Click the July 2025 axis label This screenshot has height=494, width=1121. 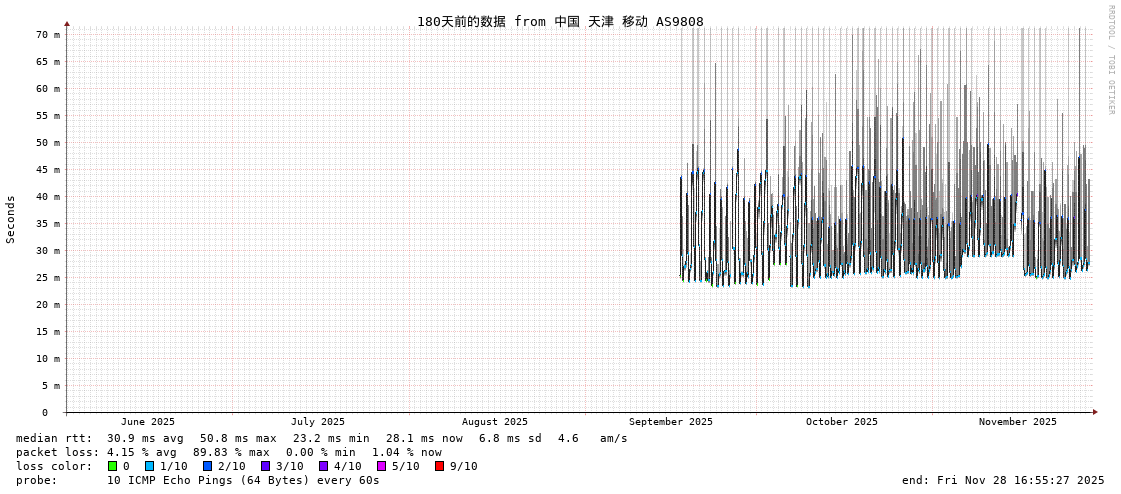click(x=318, y=422)
